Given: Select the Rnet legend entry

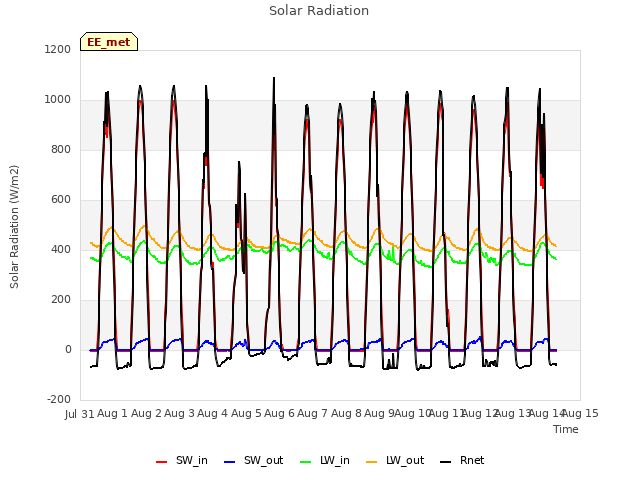Looking at the screenshot, I should pos(462,460).
